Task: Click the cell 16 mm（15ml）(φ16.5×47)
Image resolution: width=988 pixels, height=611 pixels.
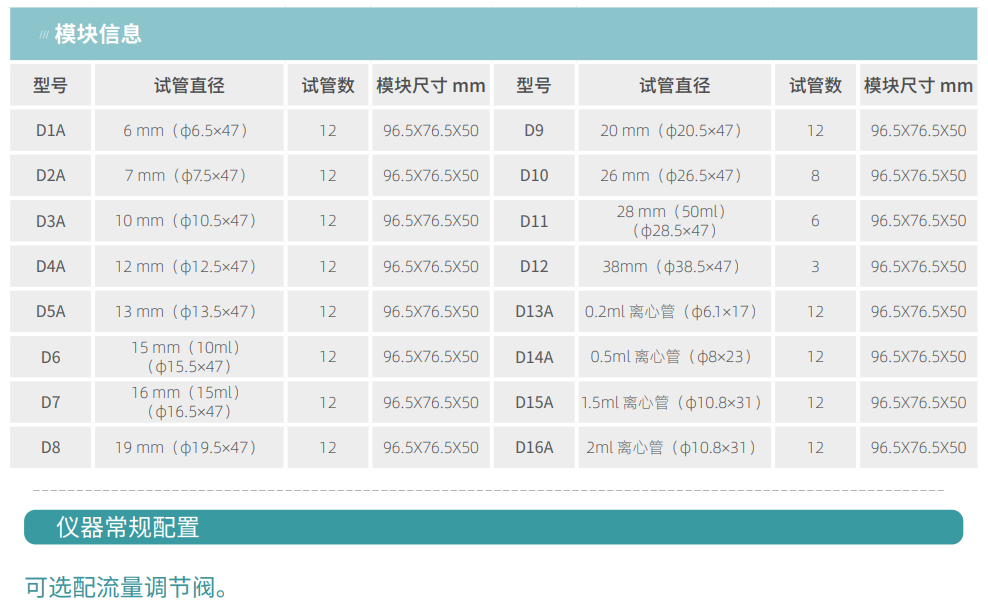Action: coord(189,403)
